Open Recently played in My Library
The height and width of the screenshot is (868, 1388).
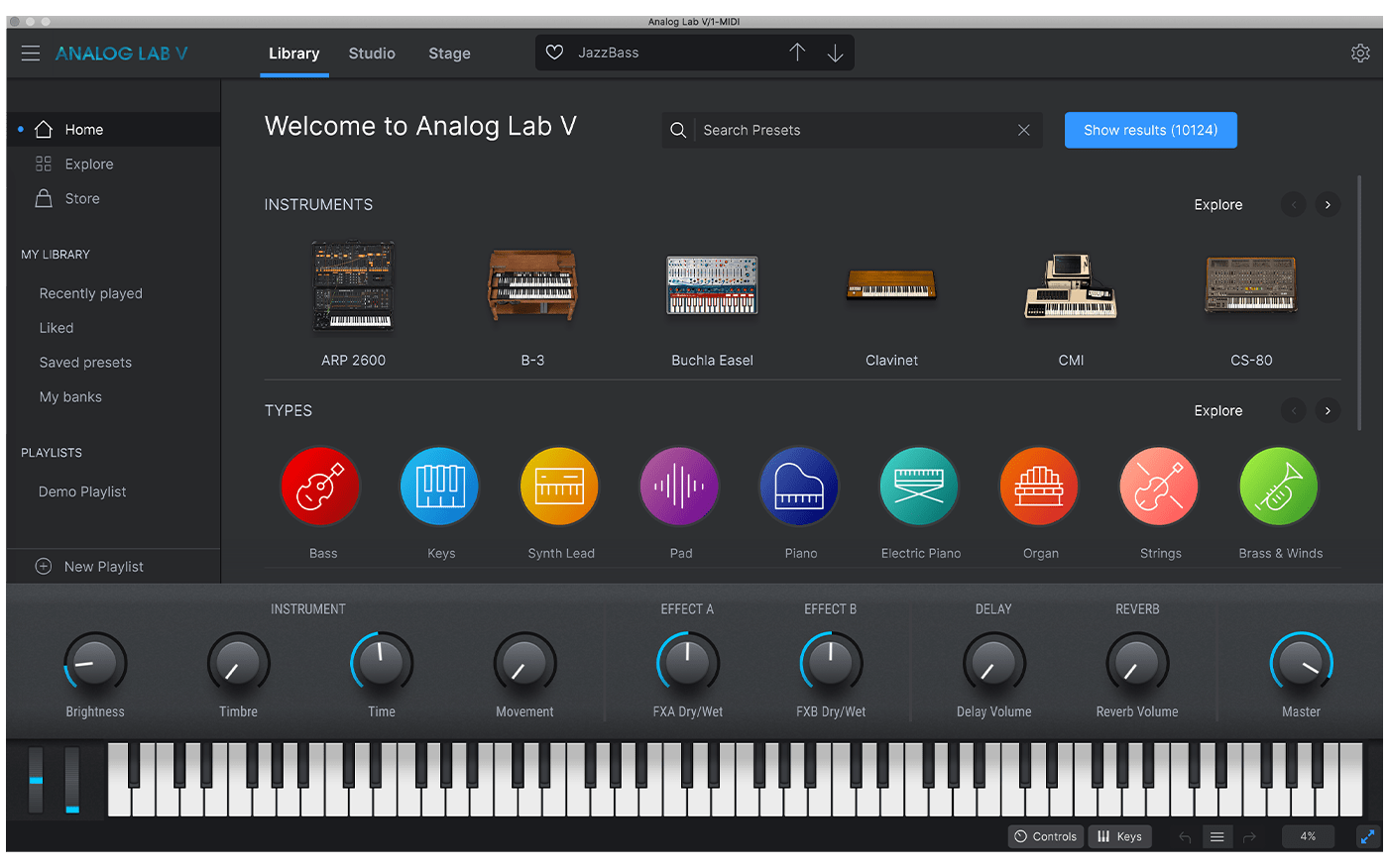point(91,293)
